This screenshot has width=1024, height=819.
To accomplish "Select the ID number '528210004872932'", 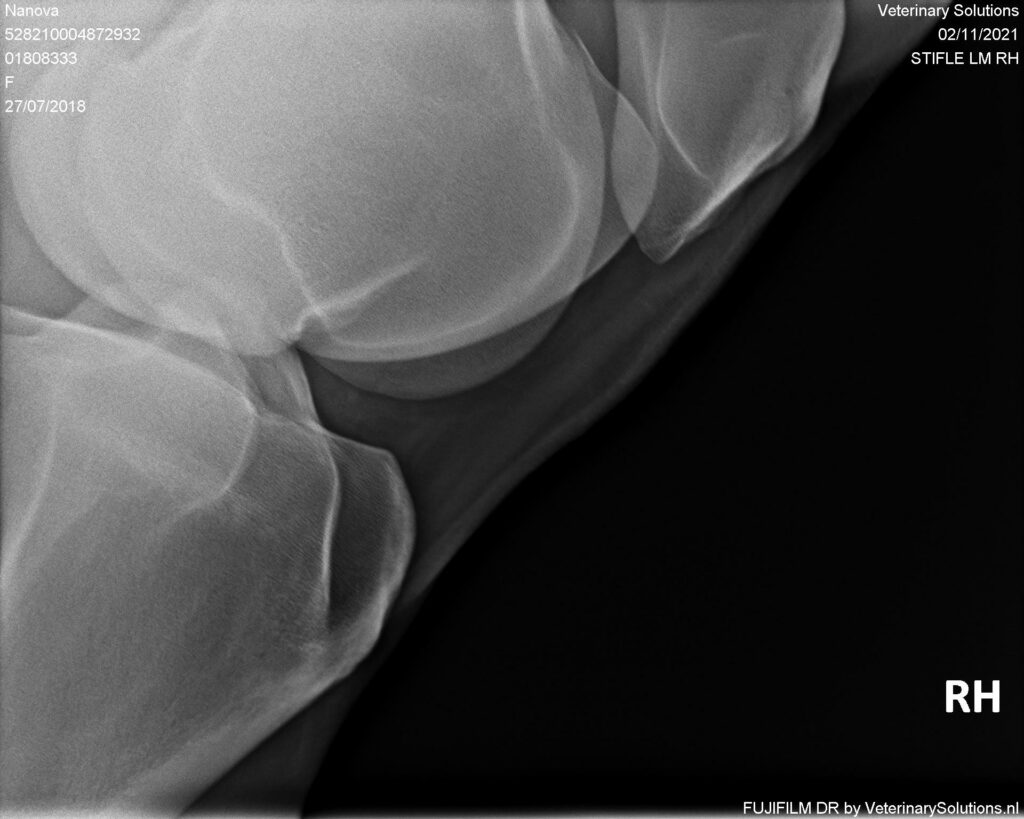I will pos(72,35).
